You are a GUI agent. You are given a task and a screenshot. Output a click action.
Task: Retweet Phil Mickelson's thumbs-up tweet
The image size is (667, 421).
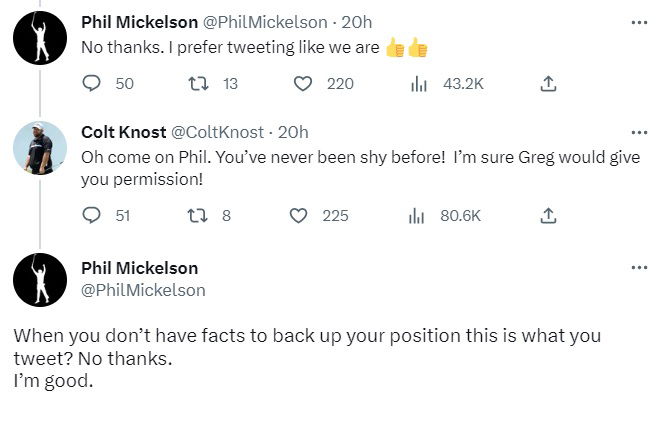(x=198, y=84)
